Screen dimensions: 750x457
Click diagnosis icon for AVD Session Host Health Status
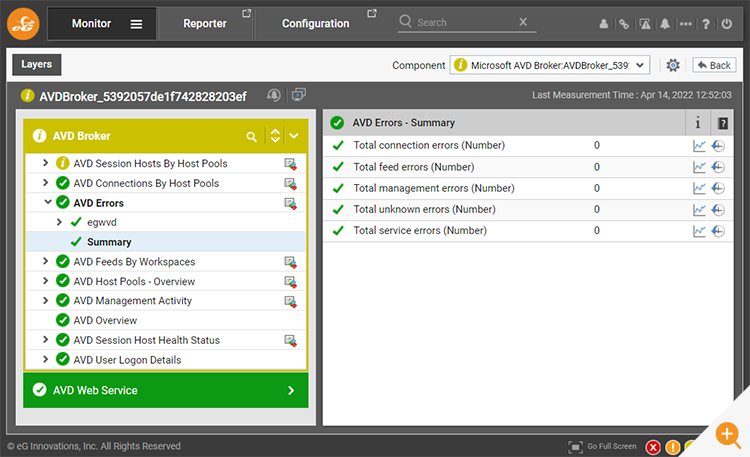point(290,341)
